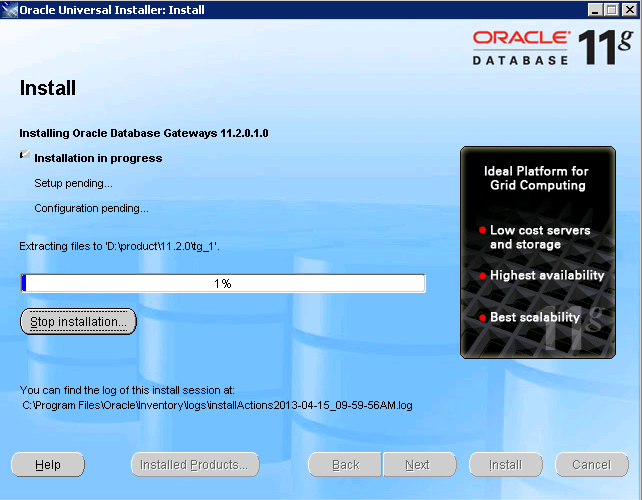The image size is (642, 500).
Task: Click the Oracle Universal Installer title bar icon
Action: point(10,10)
